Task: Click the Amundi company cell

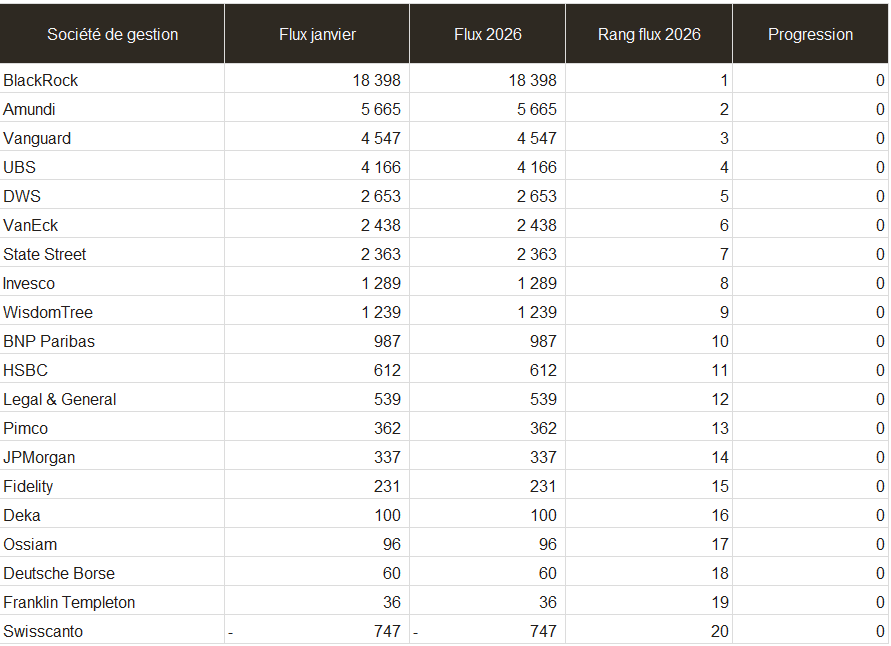Action: coord(30,109)
